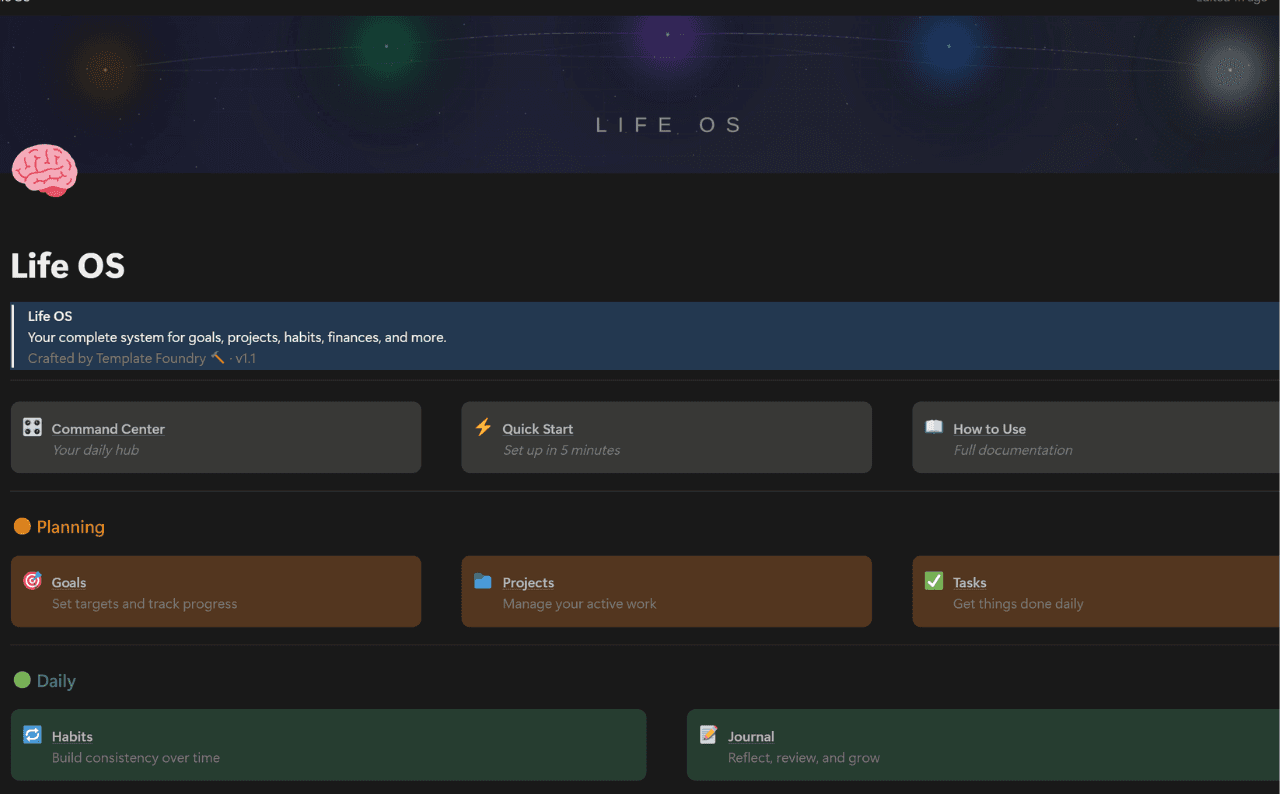This screenshot has height=800, width=1280.
Task: Click the lightning bolt icon on Quick Start
Action: click(483, 428)
